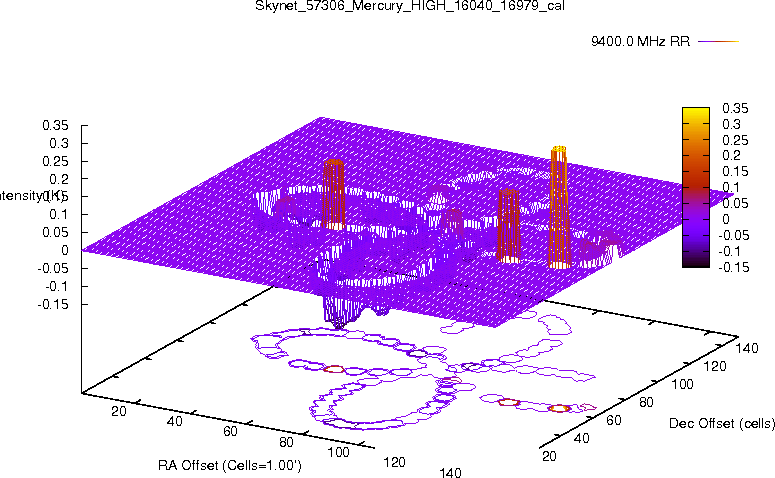Select the -0.15 tick on the intensity axis
Screen dimensions: 775x478
coord(53,304)
